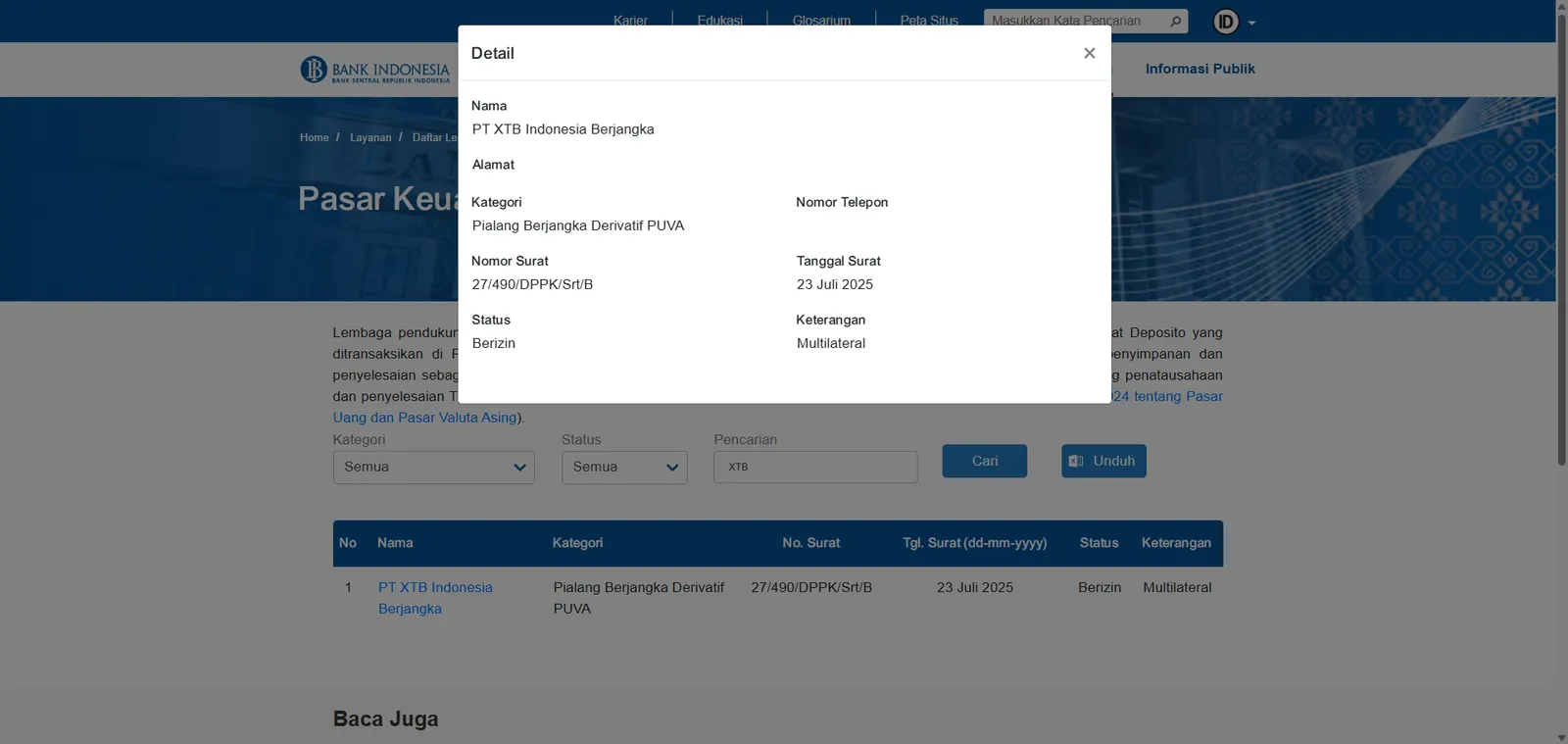Click the search magnifier icon in header
Screen dimensions: 1568x744
(1175, 21)
